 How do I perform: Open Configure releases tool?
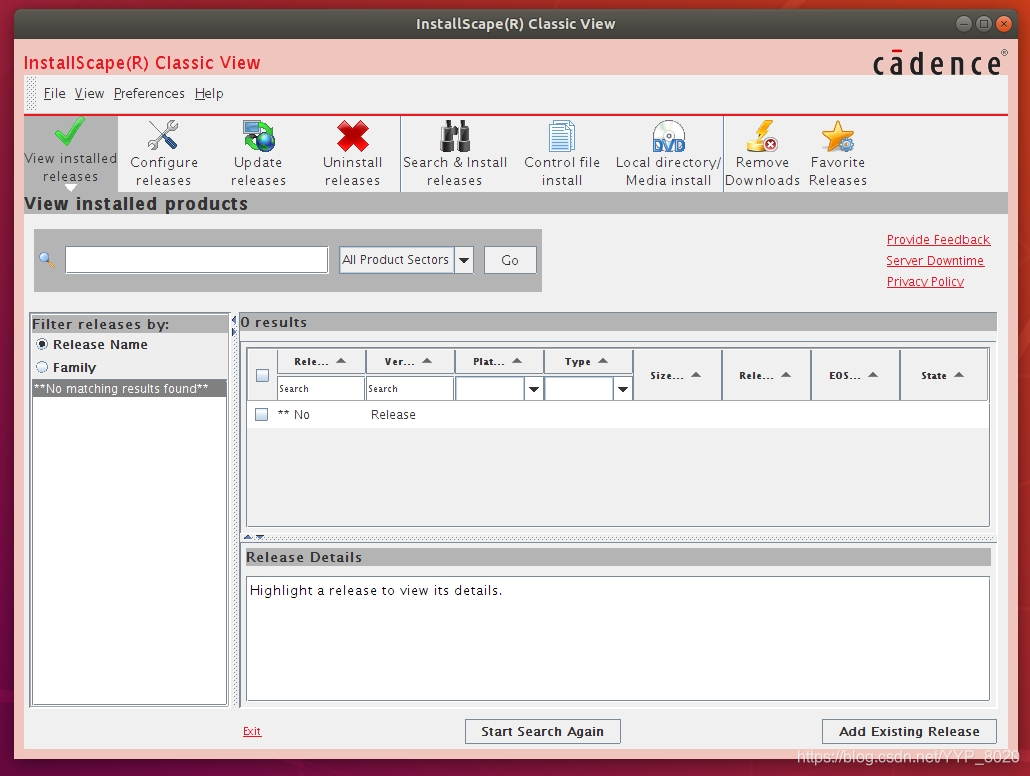pyautogui.click(x=164, y=153)
